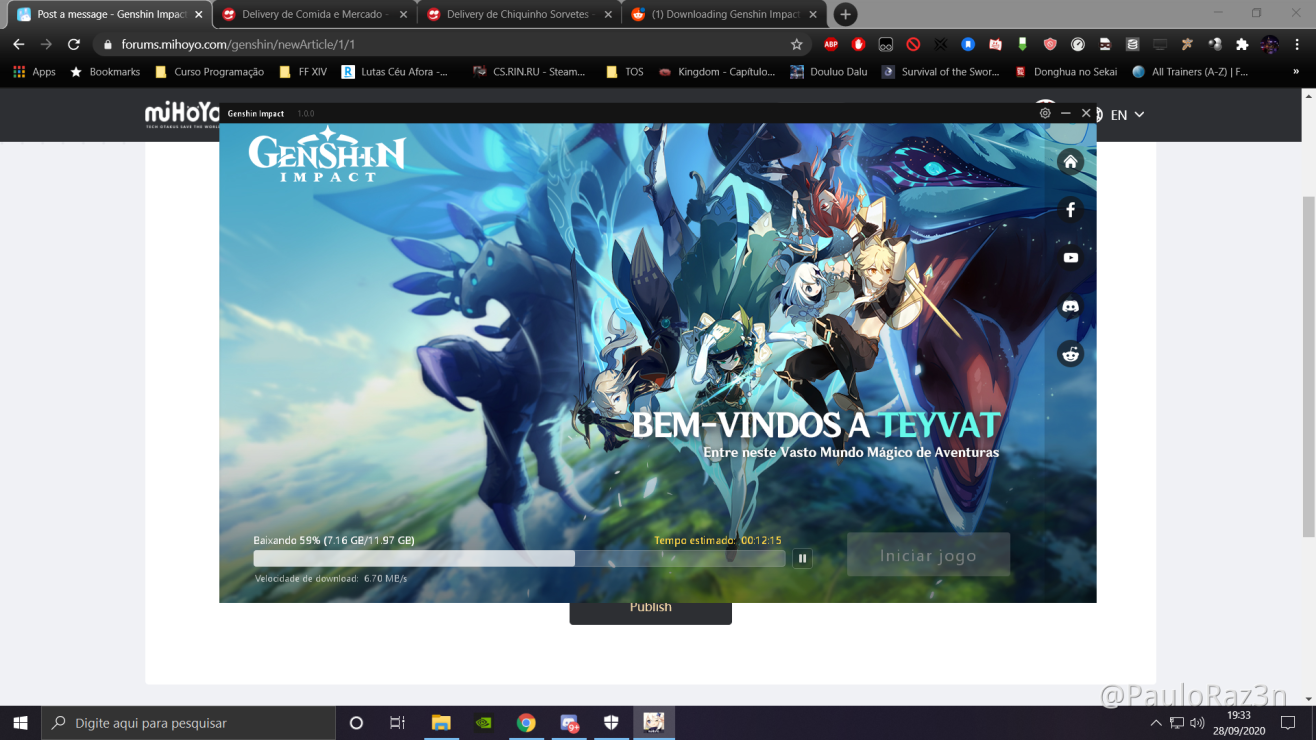
Task: Click the browser page vertical scrollbar
Action: click(1309, 367)
